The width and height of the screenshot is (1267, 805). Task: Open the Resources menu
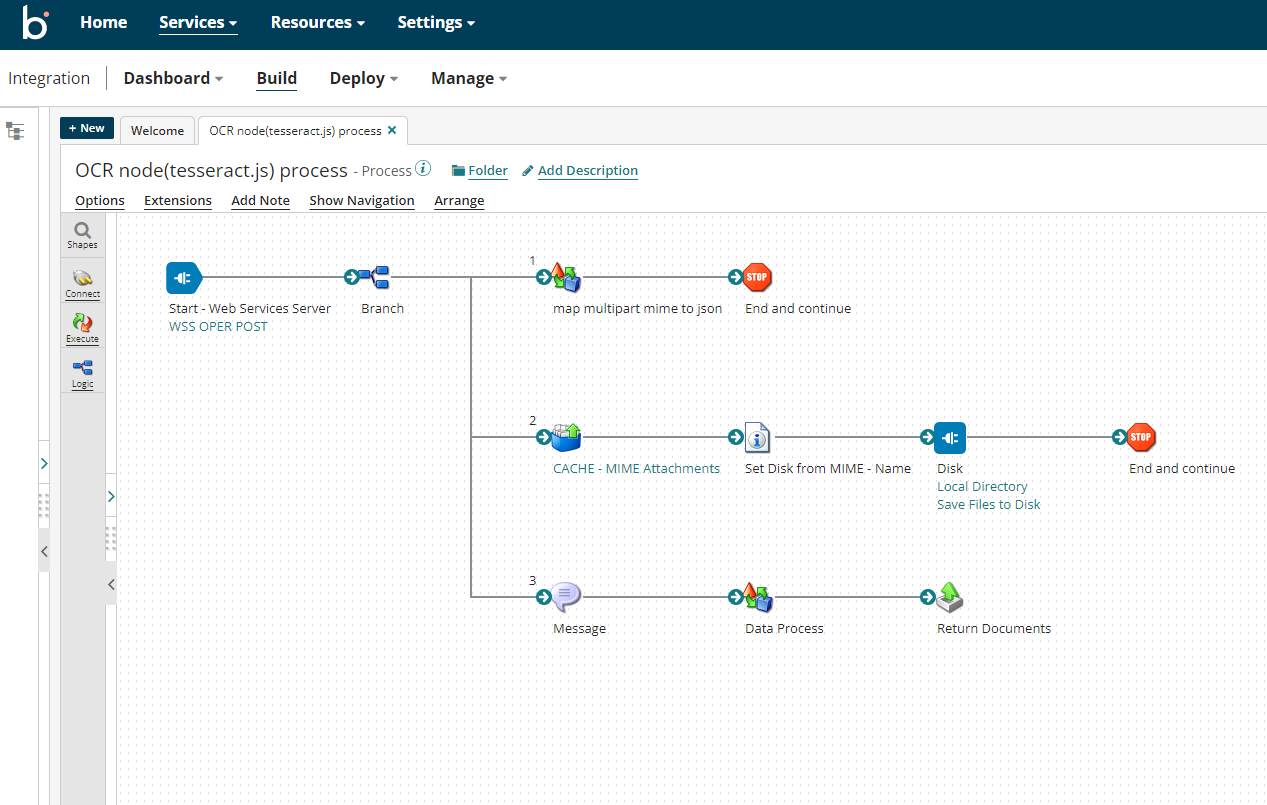coord(317,22)
